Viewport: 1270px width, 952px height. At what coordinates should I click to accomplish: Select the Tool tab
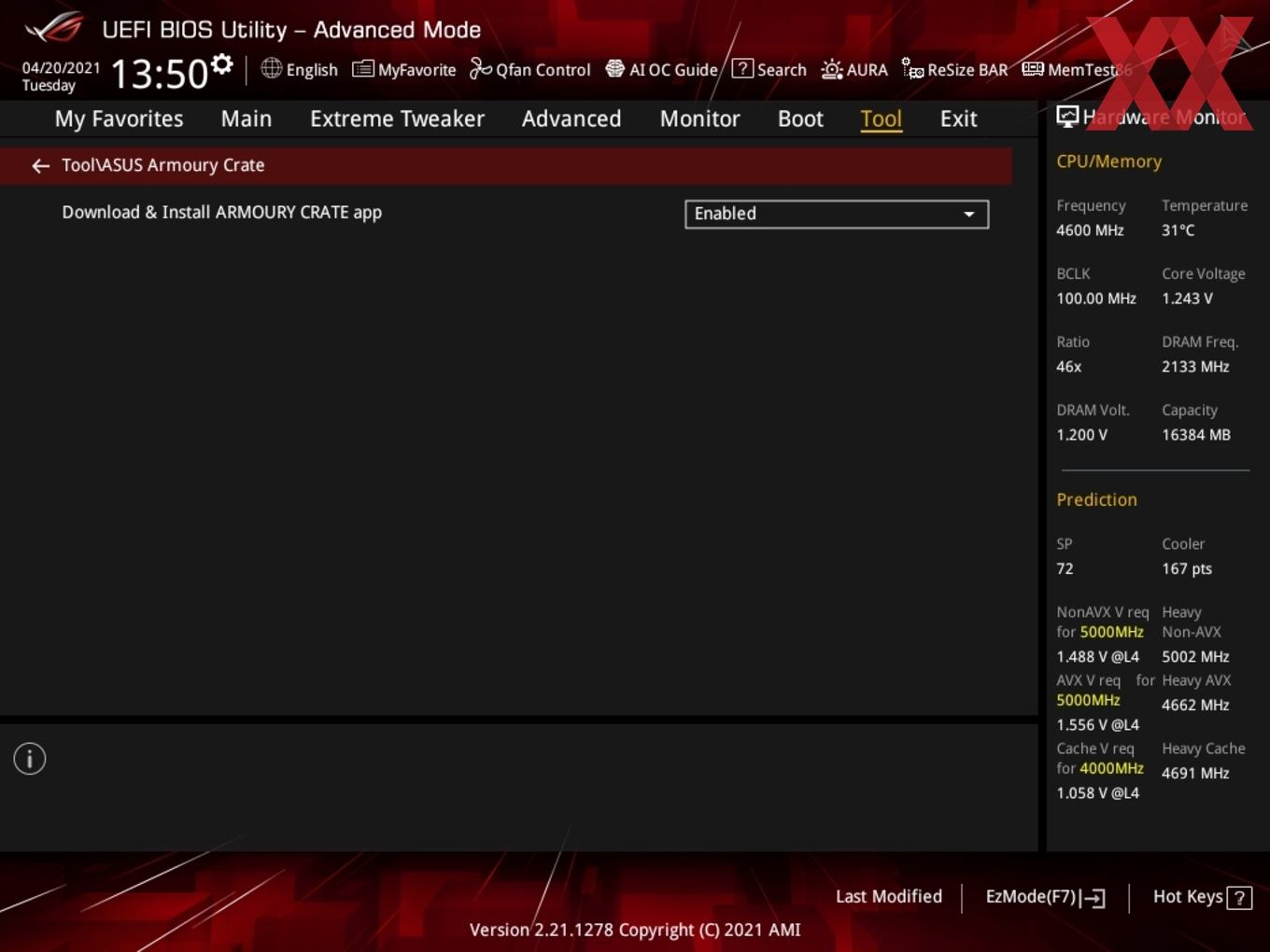pos(881,119)
